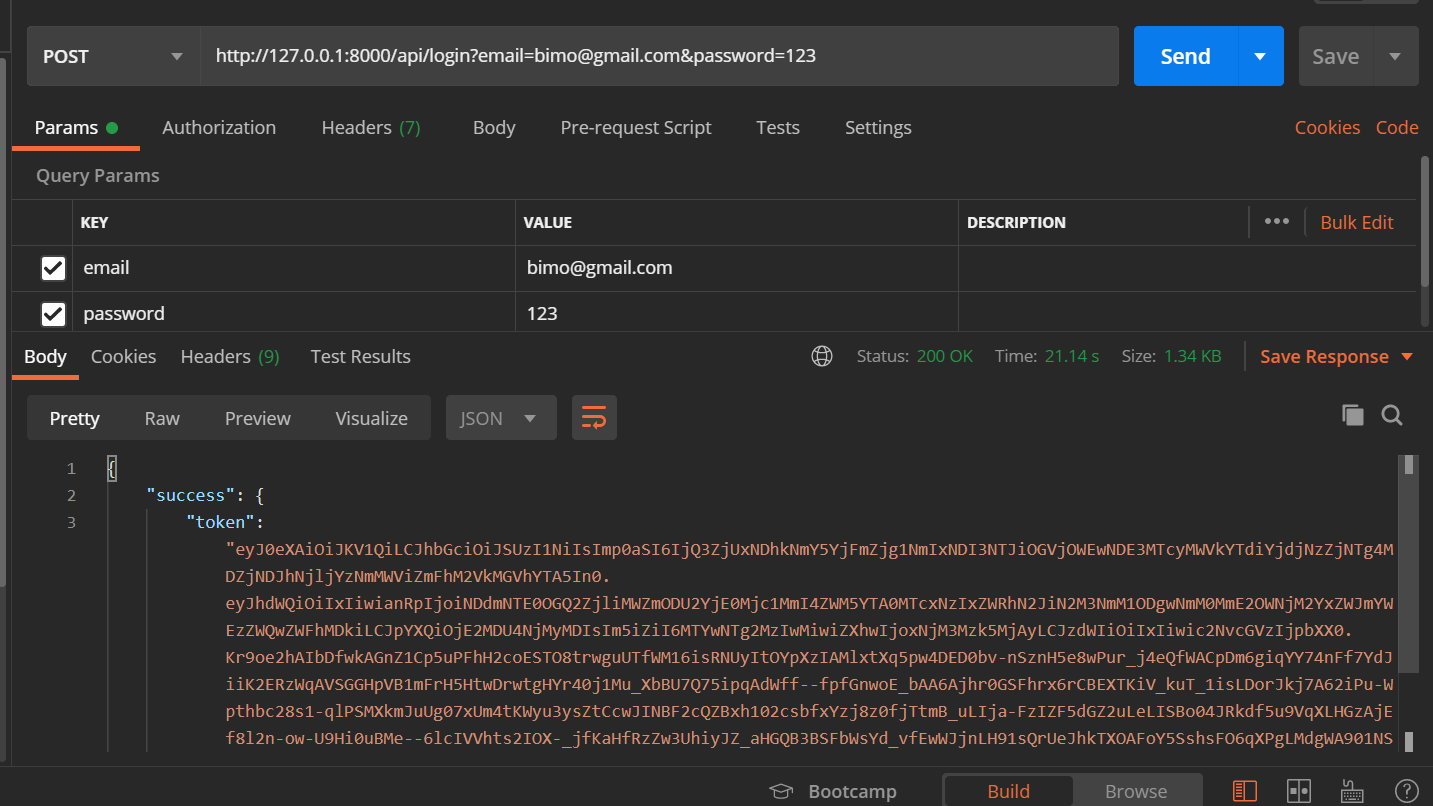Copy the response body via copy icon

(1352, 415)
